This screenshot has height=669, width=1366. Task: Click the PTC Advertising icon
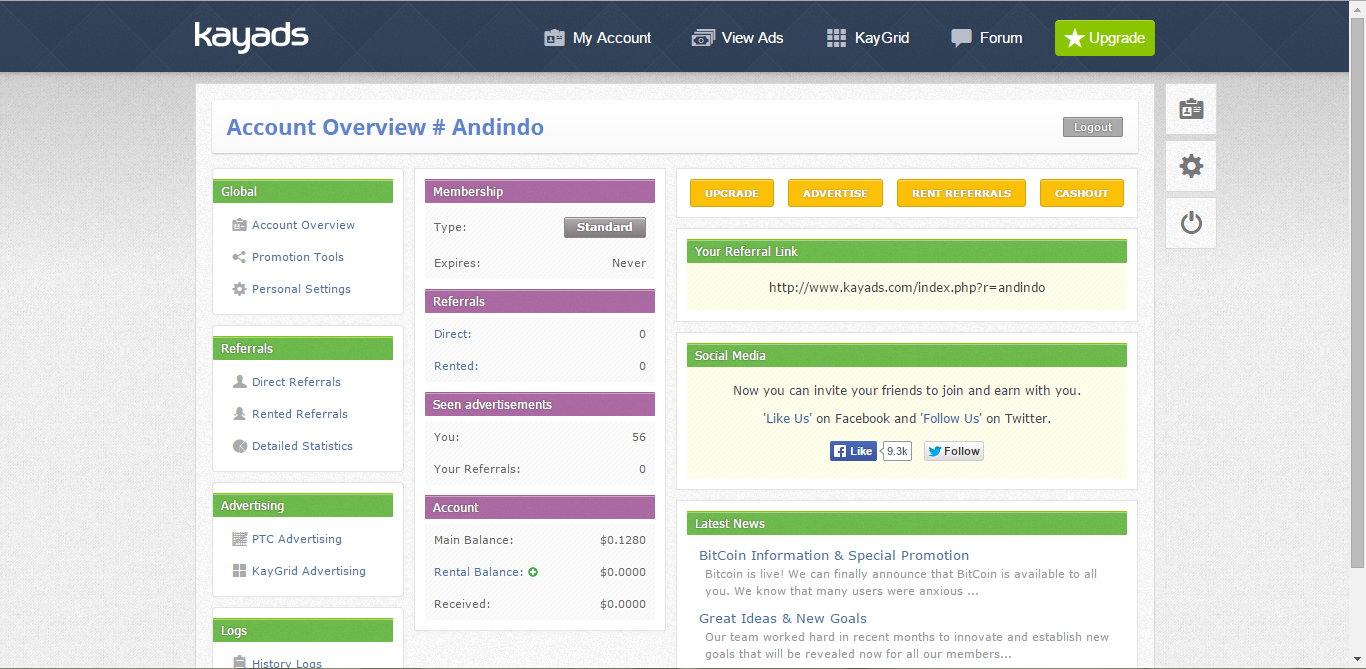[x=239, y=539]
